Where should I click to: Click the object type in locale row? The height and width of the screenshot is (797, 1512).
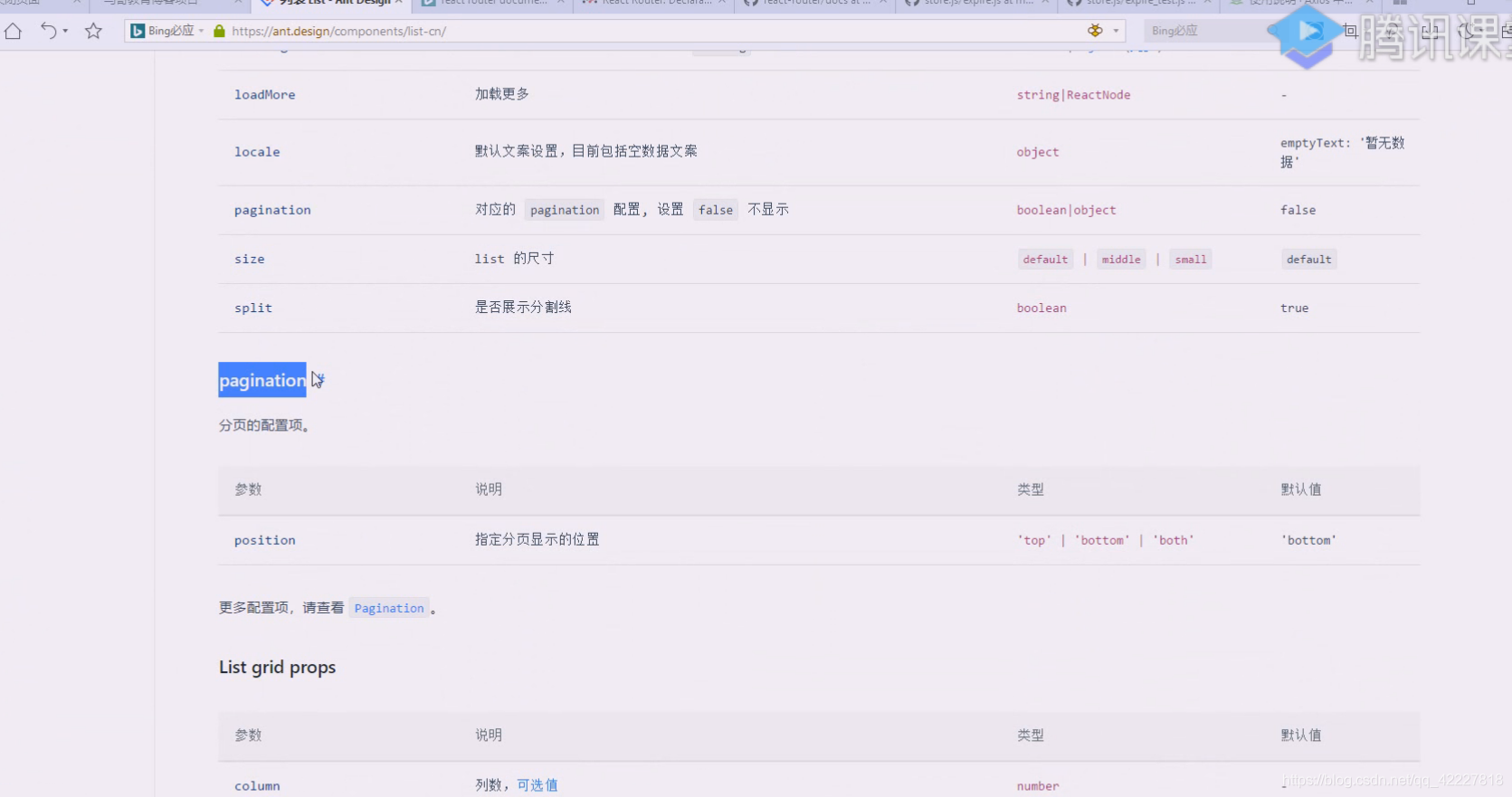pos(1038,152)
